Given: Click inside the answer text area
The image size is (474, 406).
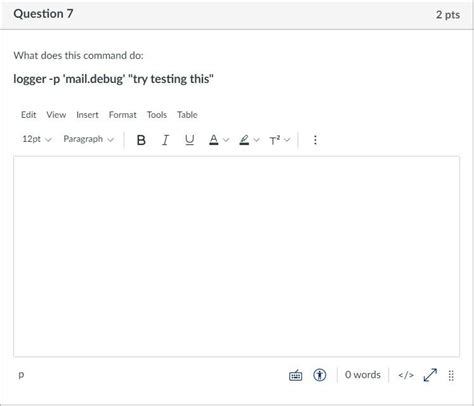Looking at the screenshot, I should click(237, 257).
